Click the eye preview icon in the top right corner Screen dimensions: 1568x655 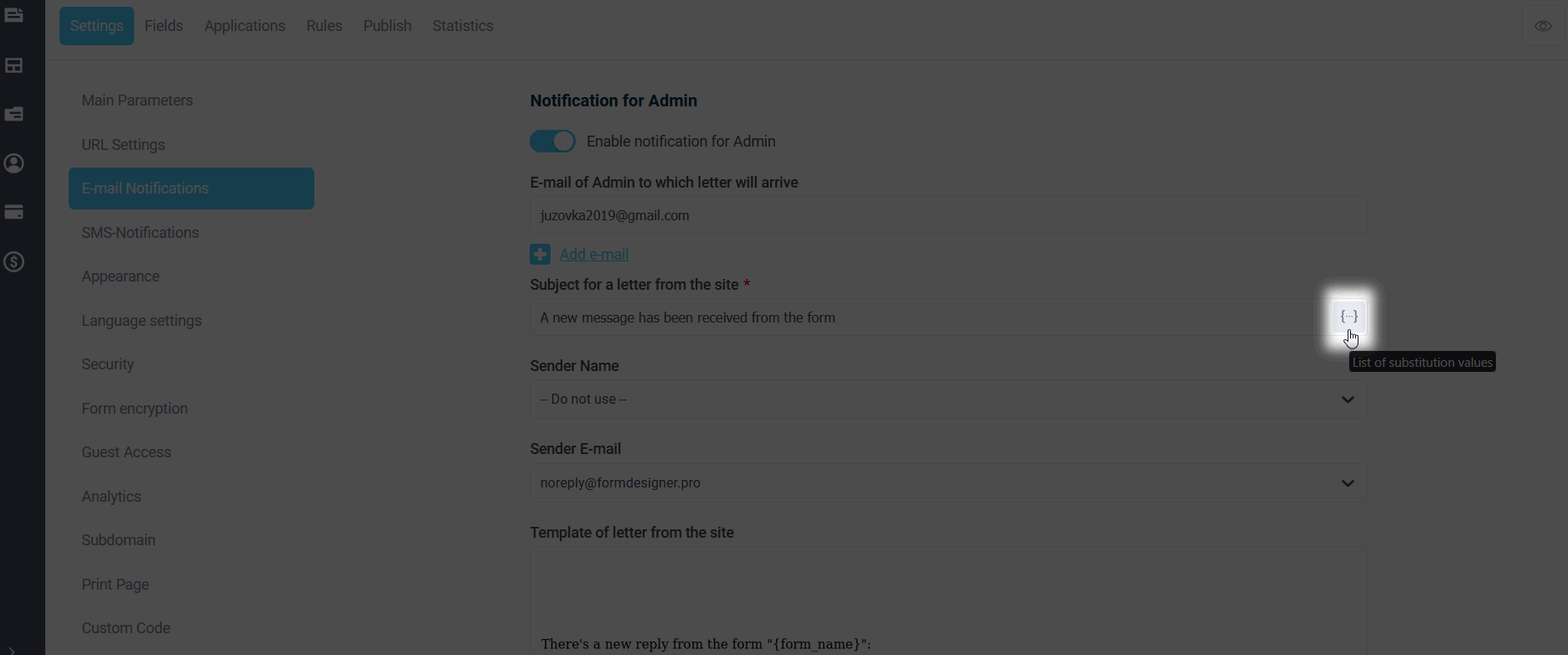click(x=1543, y=26)
